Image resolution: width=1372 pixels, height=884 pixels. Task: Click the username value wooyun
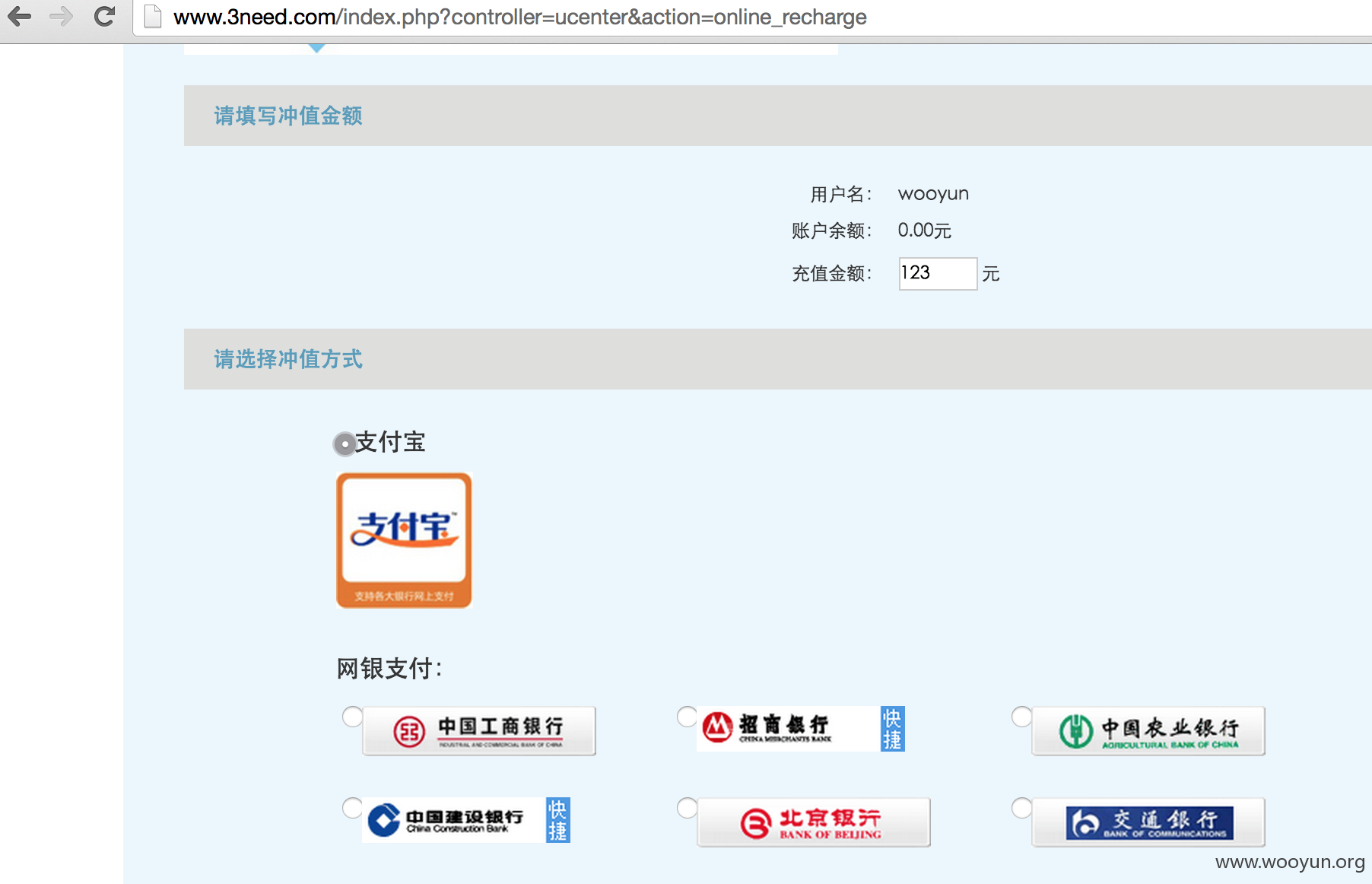933,193
